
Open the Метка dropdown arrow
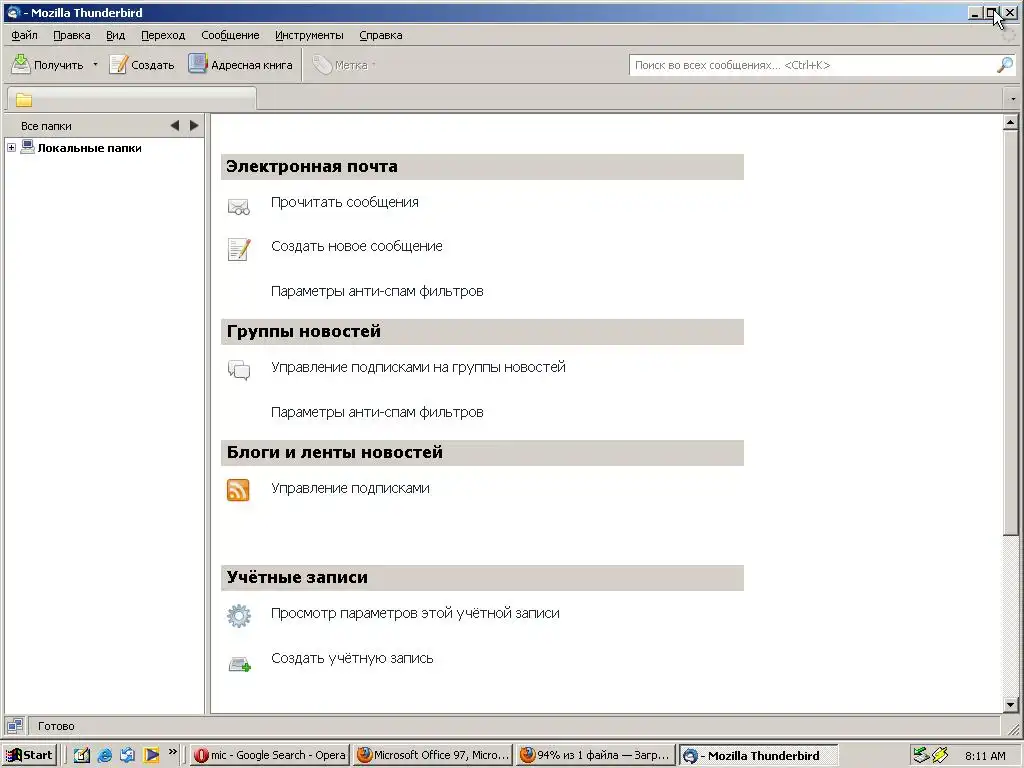tap(374, 65)
